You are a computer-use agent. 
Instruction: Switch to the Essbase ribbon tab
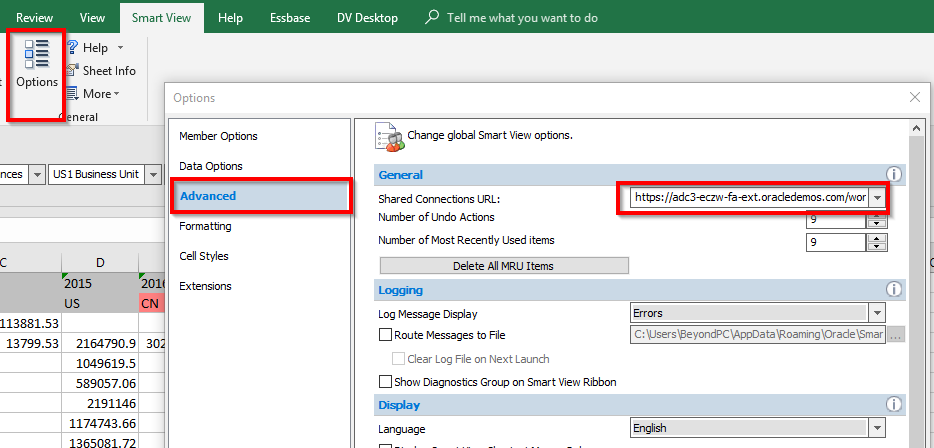pos(289,18)
